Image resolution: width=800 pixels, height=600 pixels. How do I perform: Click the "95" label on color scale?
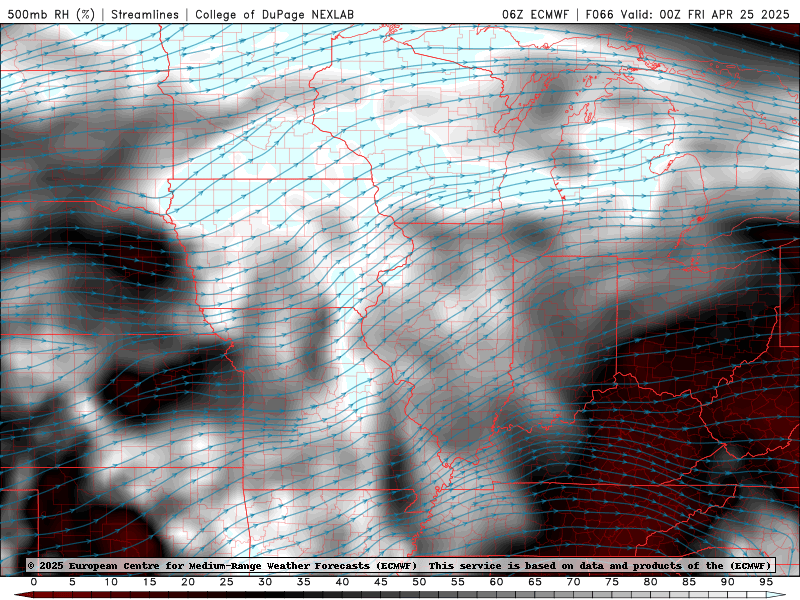coord(766,582)
